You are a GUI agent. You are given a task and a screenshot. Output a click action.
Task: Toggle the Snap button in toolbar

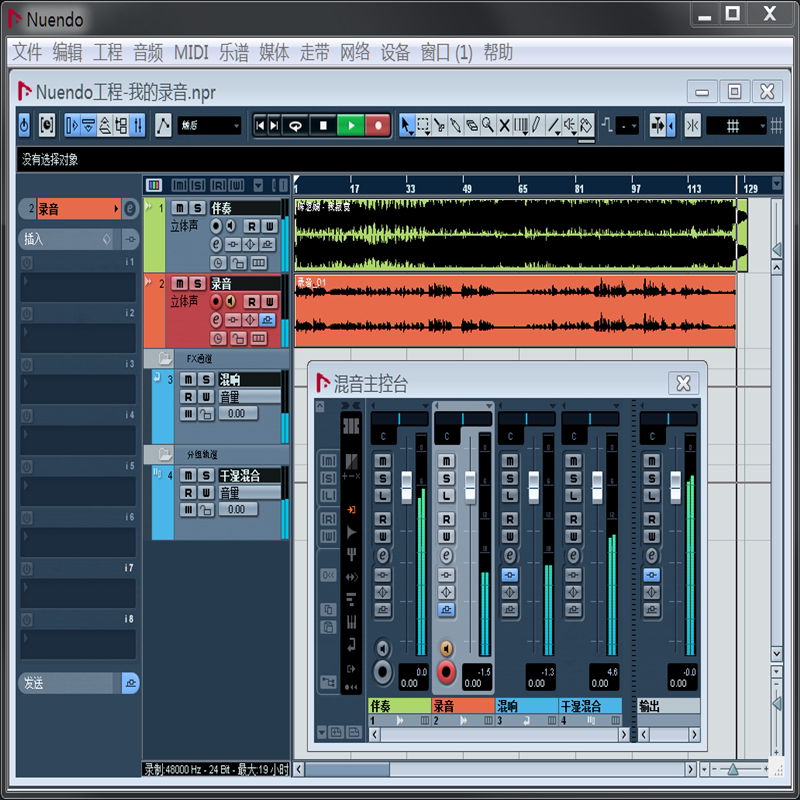click(692, 126)
